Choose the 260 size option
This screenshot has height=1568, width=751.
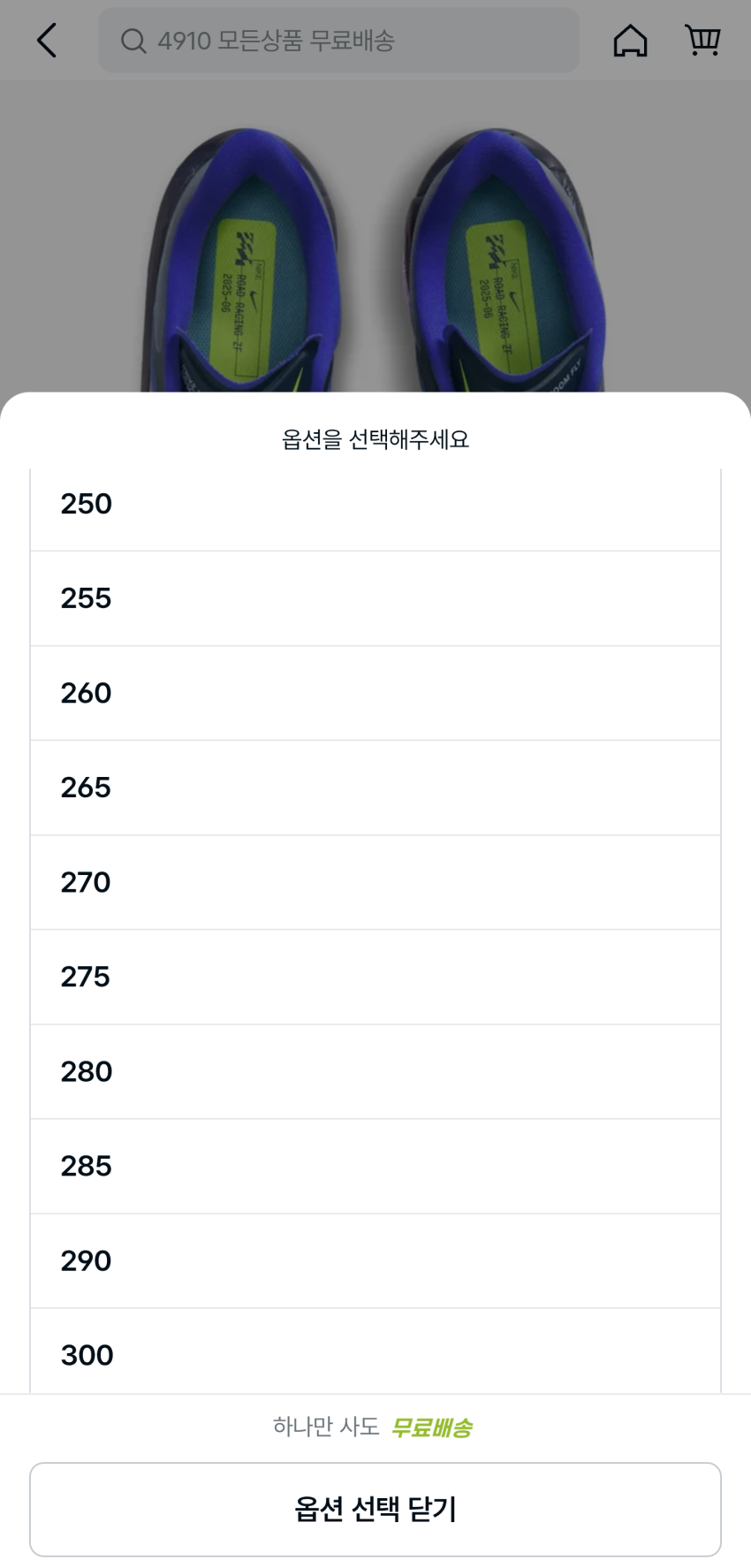(x=375, y=693)
